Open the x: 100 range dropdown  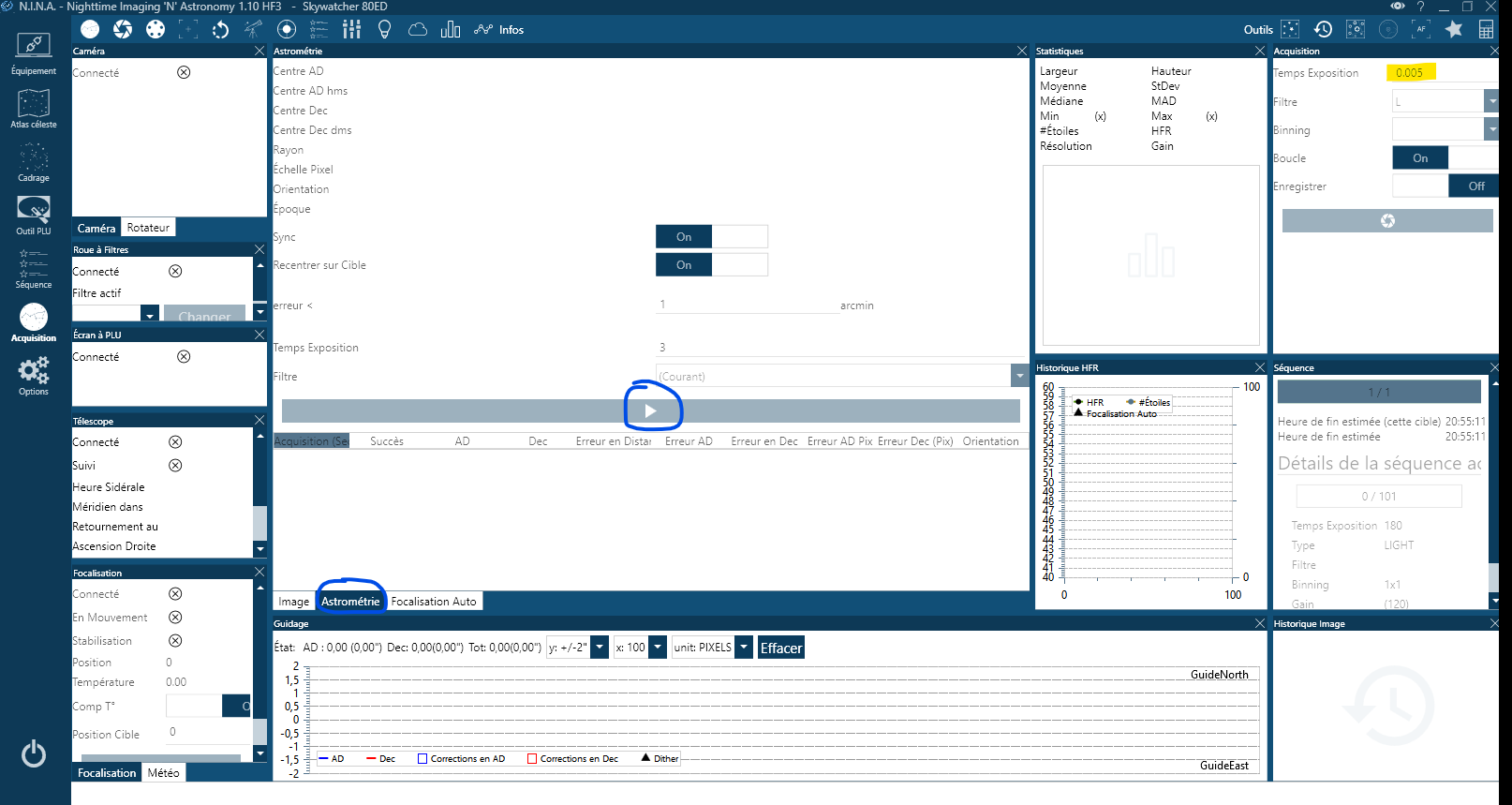tap(658, 647)
